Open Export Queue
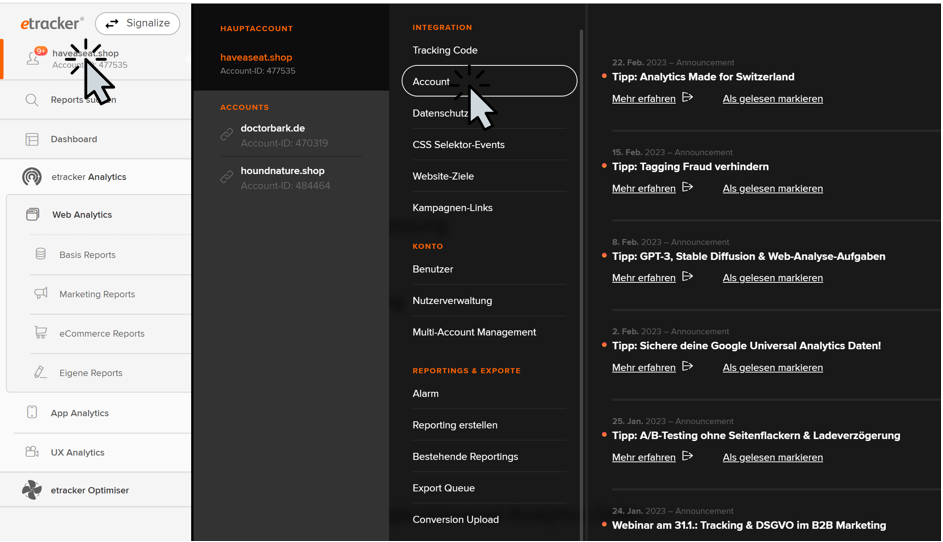This screenshot has height=542, width=943. (x=443, y=488)
